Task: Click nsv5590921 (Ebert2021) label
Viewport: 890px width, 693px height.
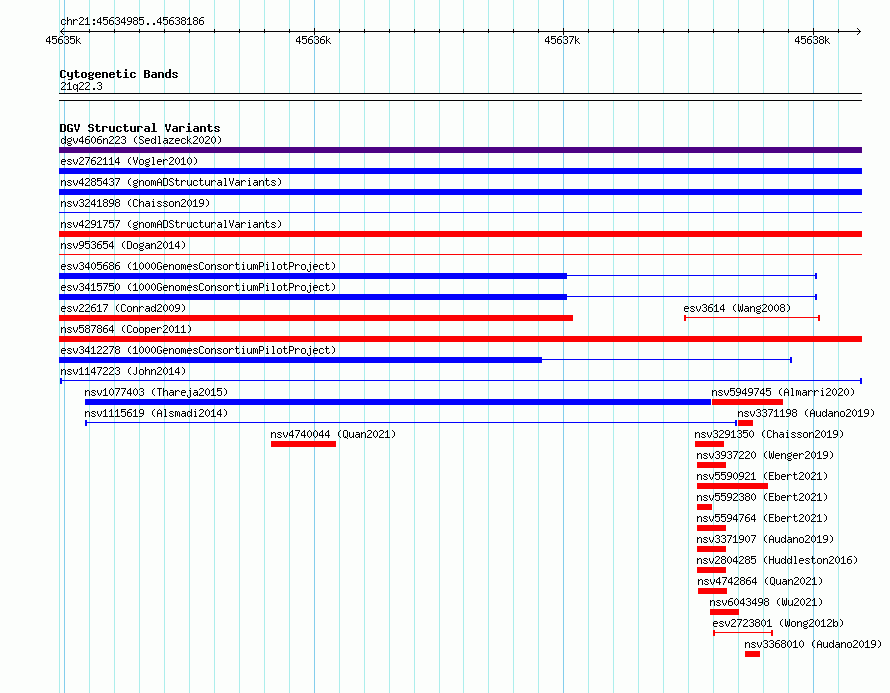Action: pyautogui.click(x=762, y=476)
